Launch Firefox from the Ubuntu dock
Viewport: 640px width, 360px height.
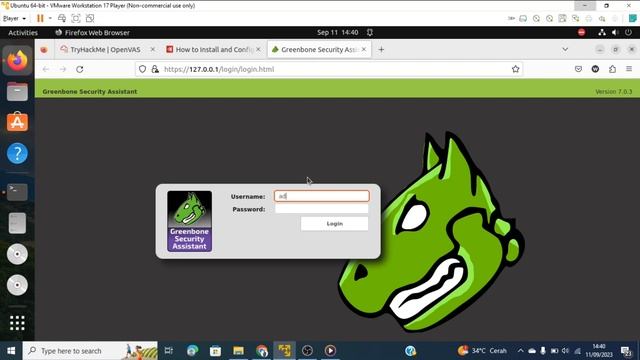click(17, 61)
